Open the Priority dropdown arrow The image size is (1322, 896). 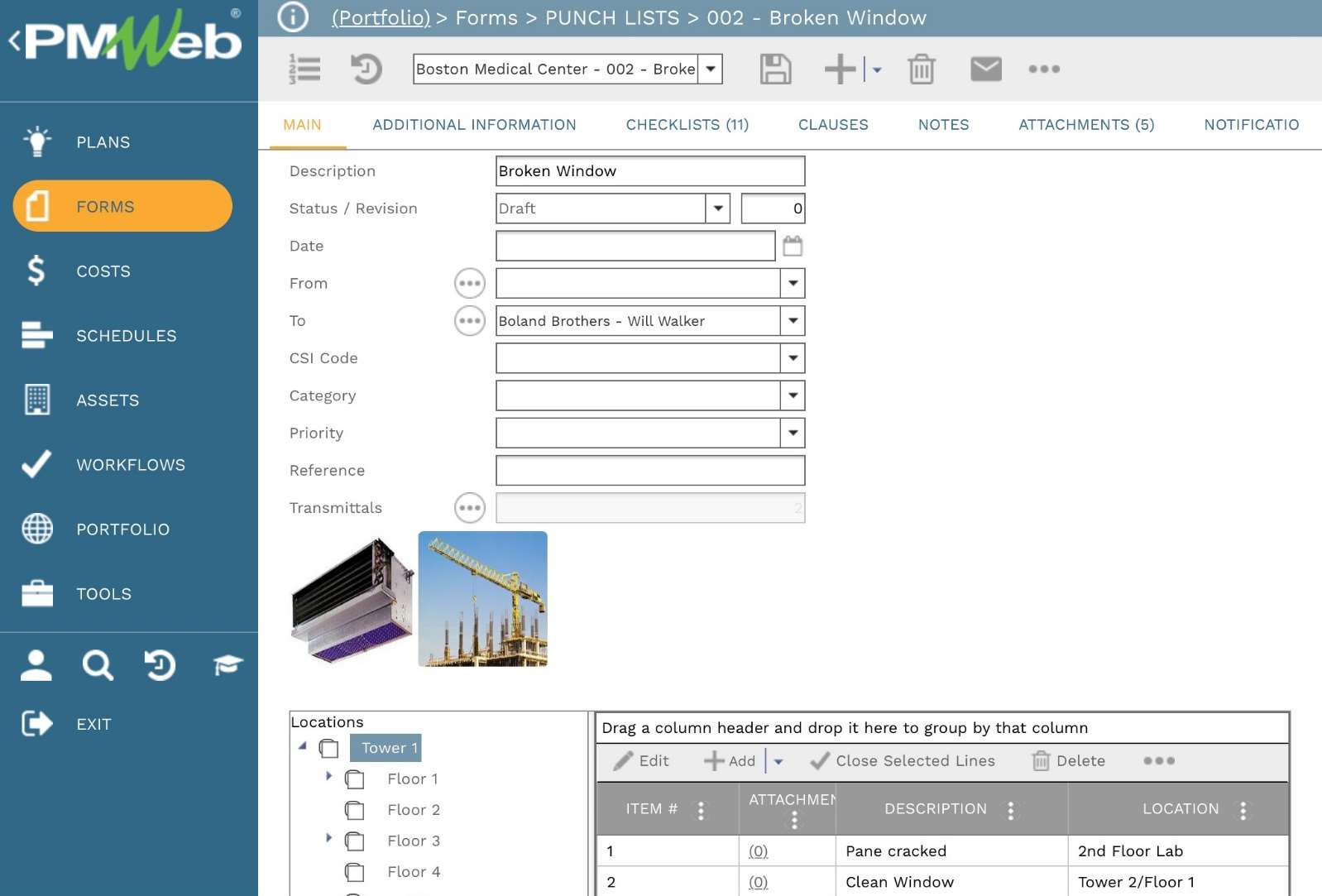pos(793,433)
